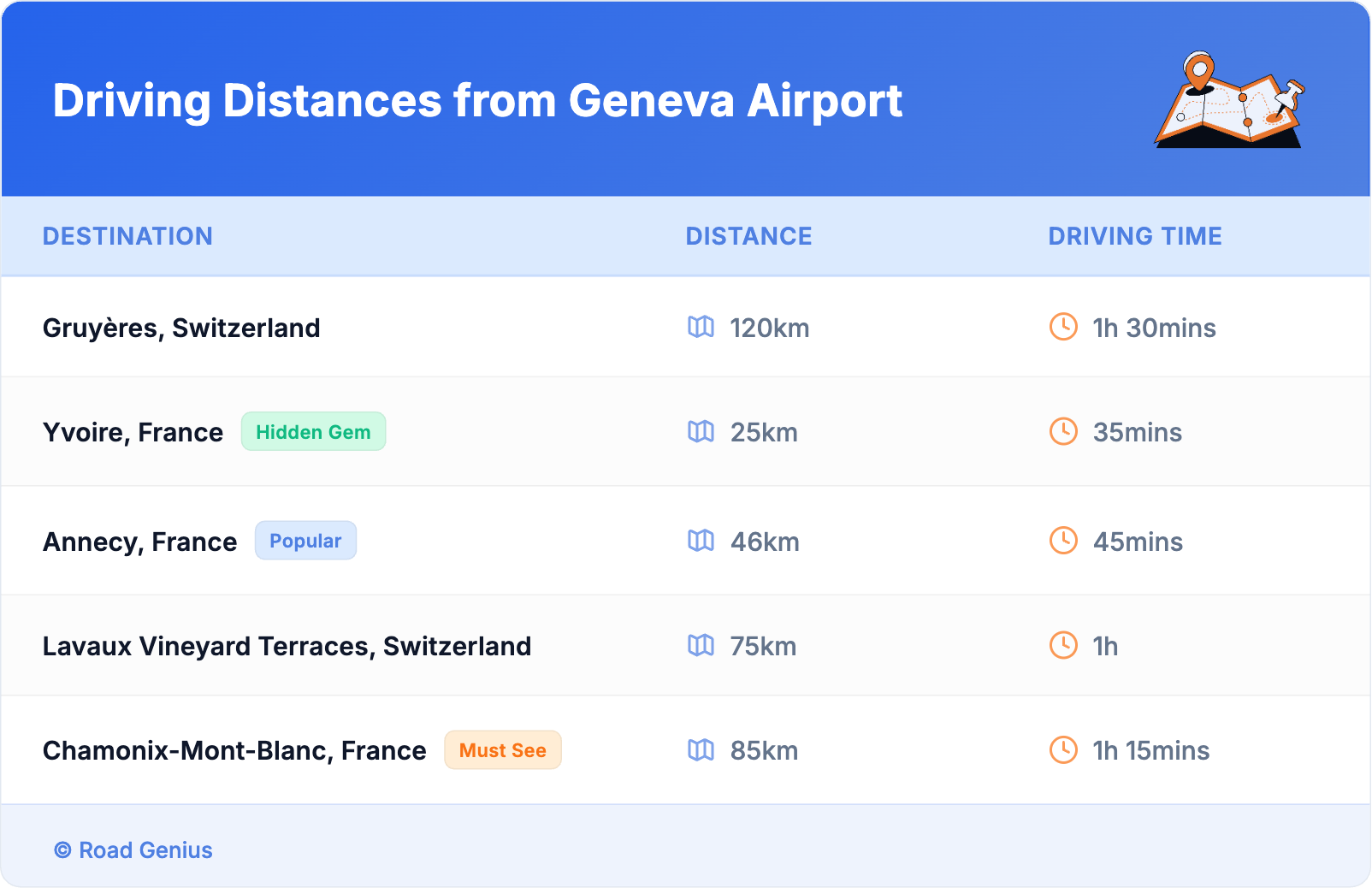The width and height of the screenshot is (1372, 888).
Task: Click map icon beside 85km
Action: [x=701, y=750]
